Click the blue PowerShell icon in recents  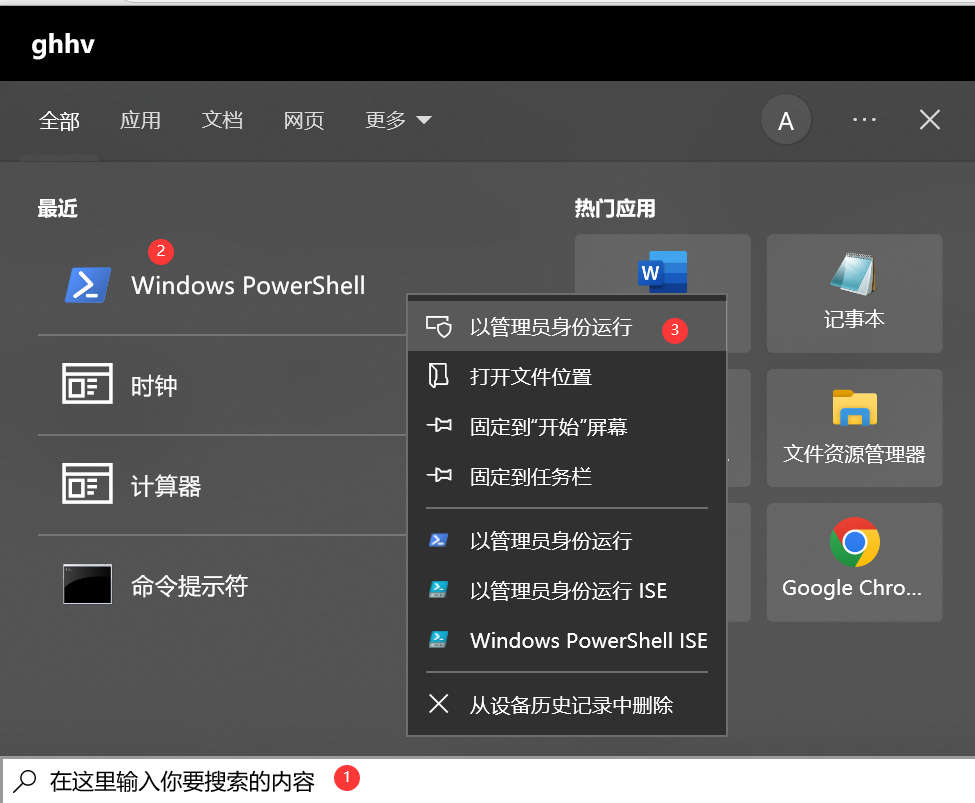[88, 285]
